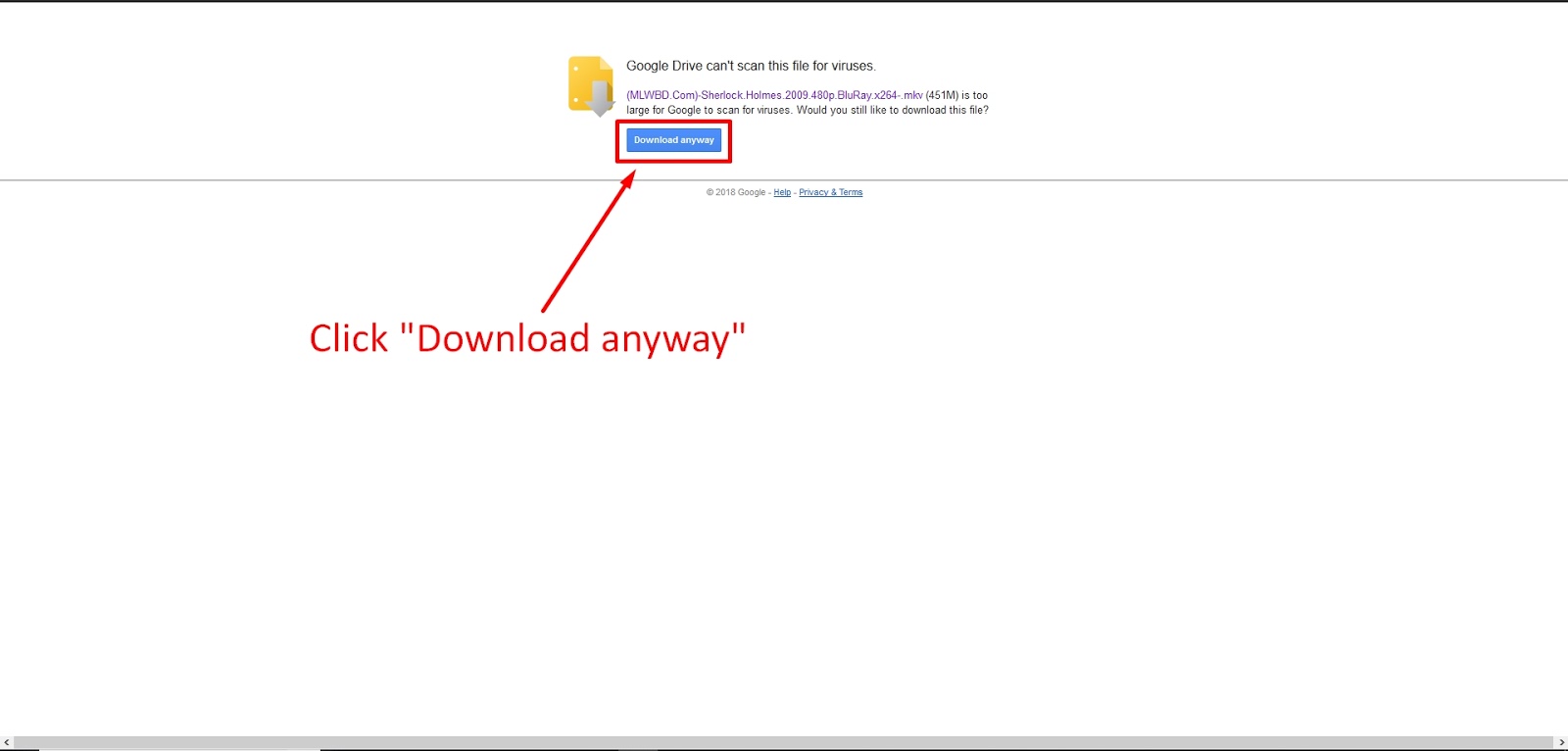Open the Sherlock Holmes mkv file link
The height and width of the screenshot is (751, 1568).
click(x=774, y=95)
